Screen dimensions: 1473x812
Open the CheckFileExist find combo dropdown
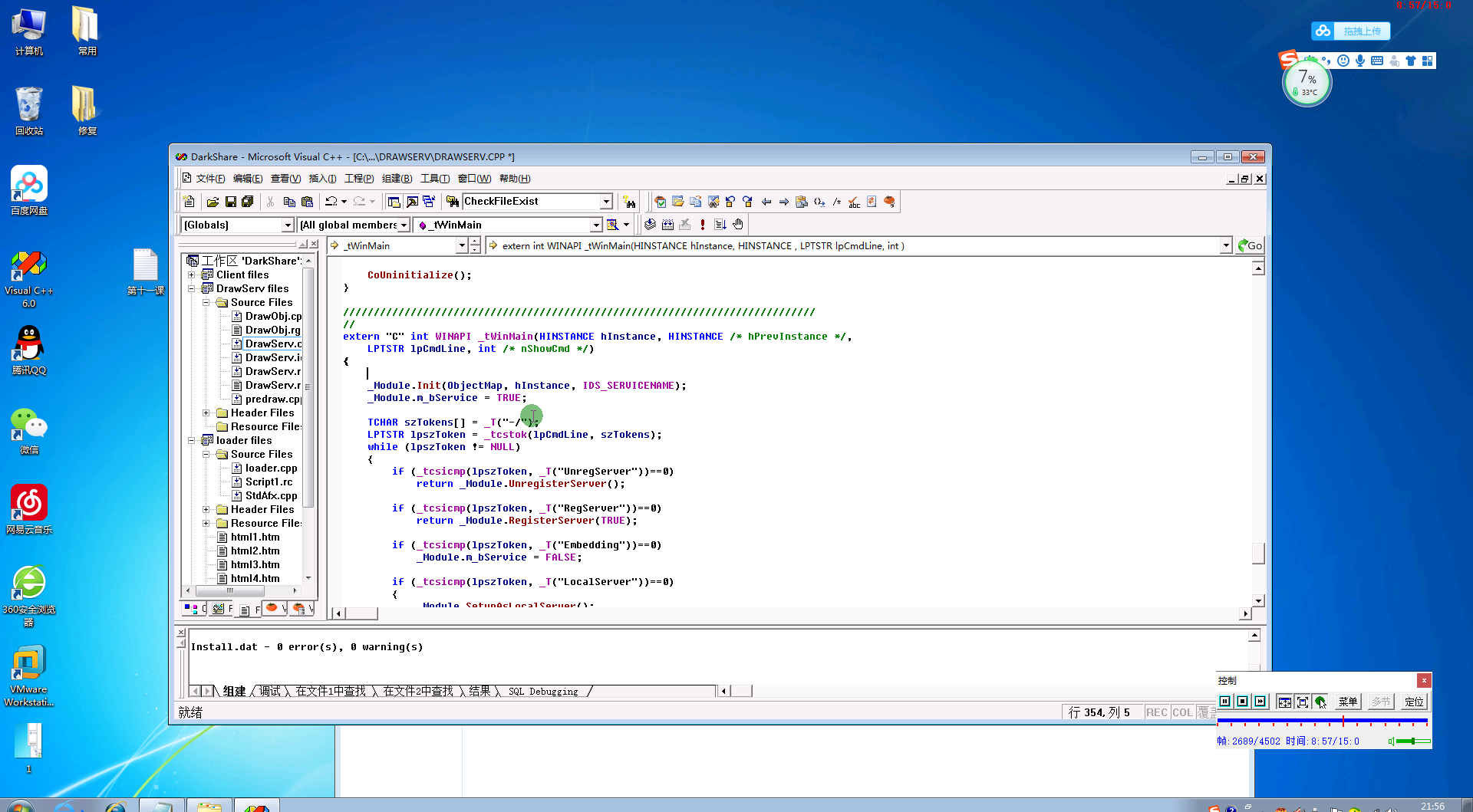point(606,202)
